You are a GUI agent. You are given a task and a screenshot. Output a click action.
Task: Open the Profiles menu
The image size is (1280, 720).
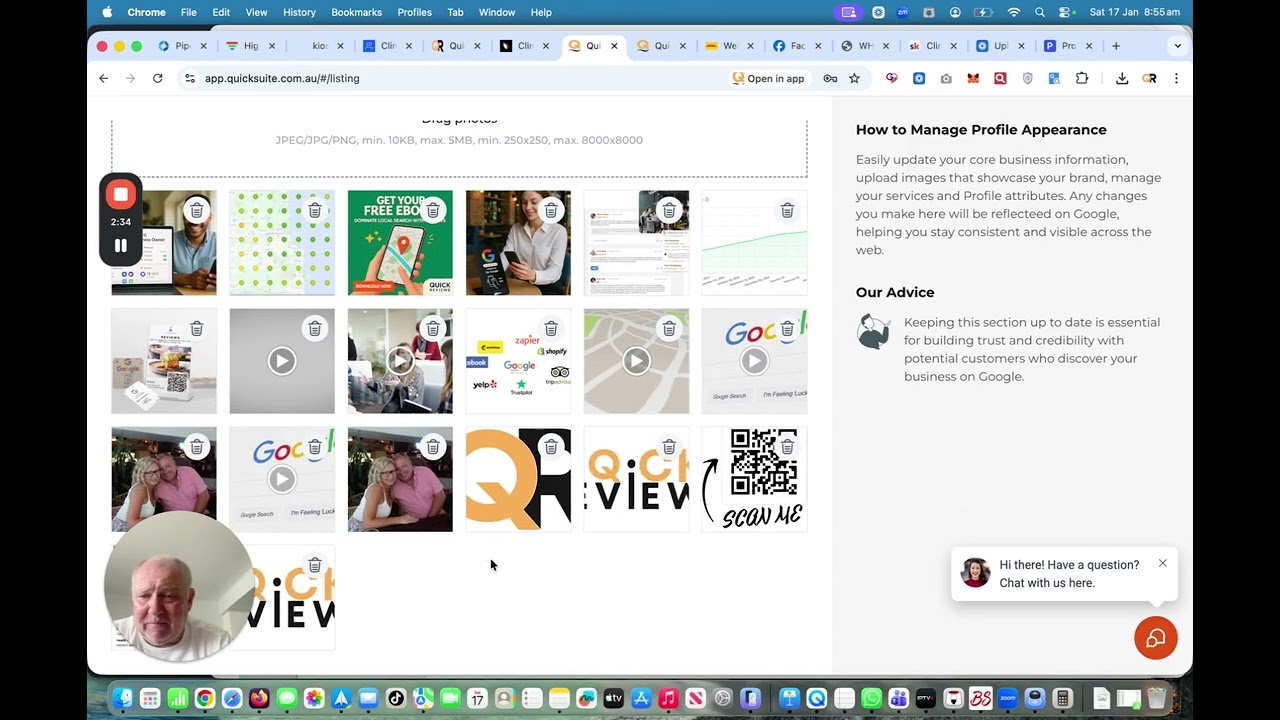(414, 12)
